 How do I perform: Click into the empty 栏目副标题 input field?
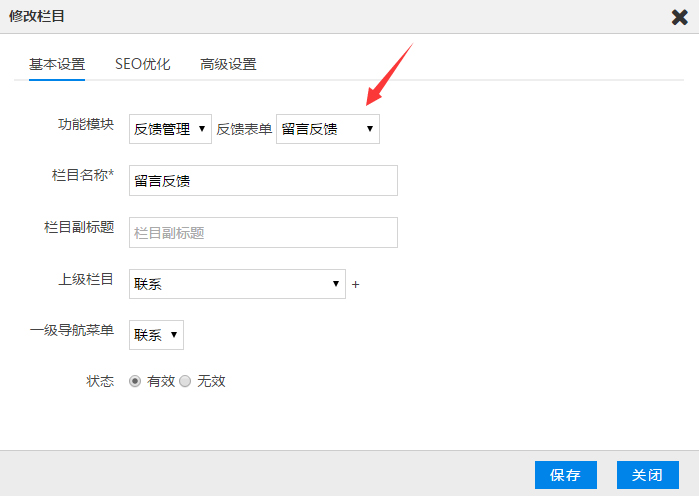point(263,232)
